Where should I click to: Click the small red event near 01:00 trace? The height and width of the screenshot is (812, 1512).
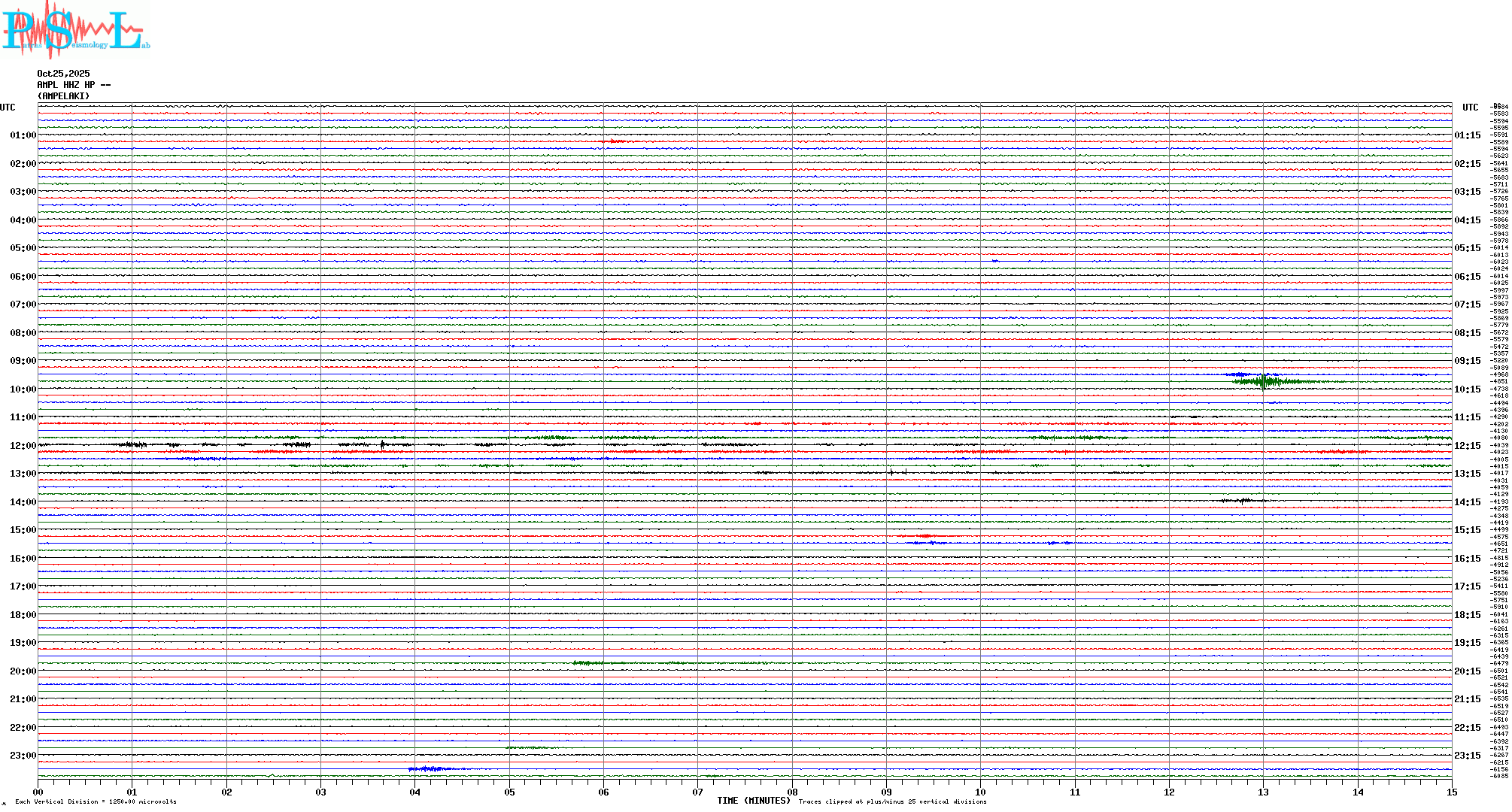615,141
